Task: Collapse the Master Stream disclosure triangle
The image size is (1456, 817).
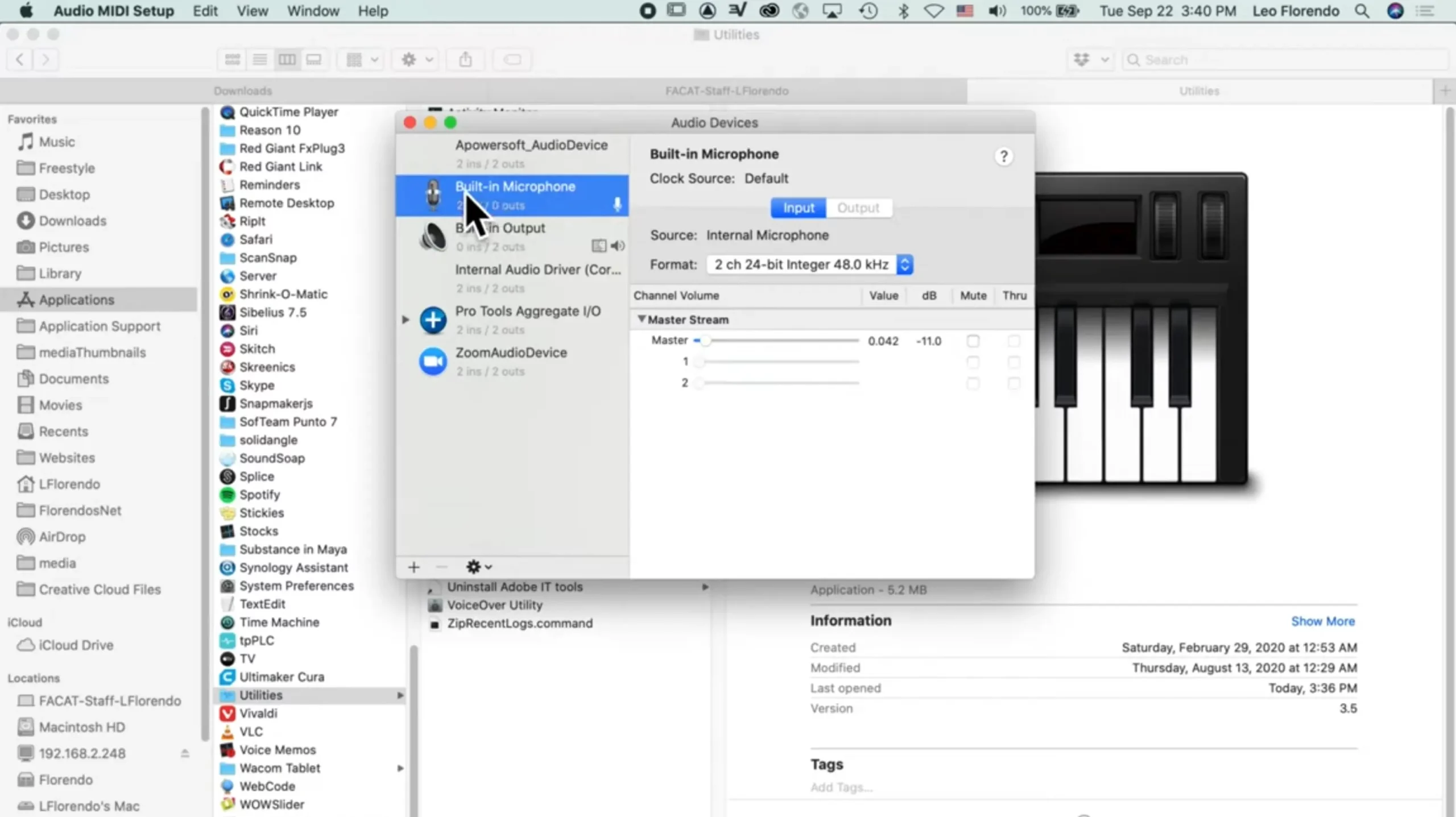Action: click(642, 319)
